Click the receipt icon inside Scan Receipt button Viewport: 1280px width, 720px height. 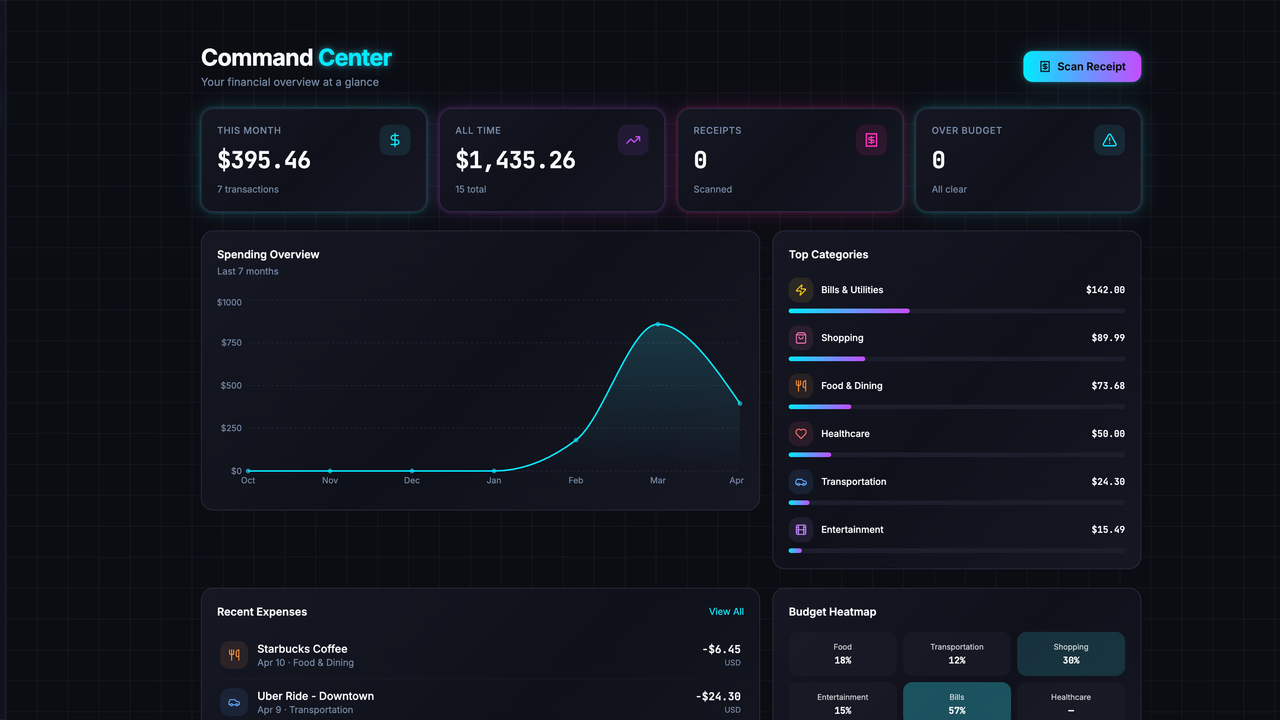(x=1045, y=67)
